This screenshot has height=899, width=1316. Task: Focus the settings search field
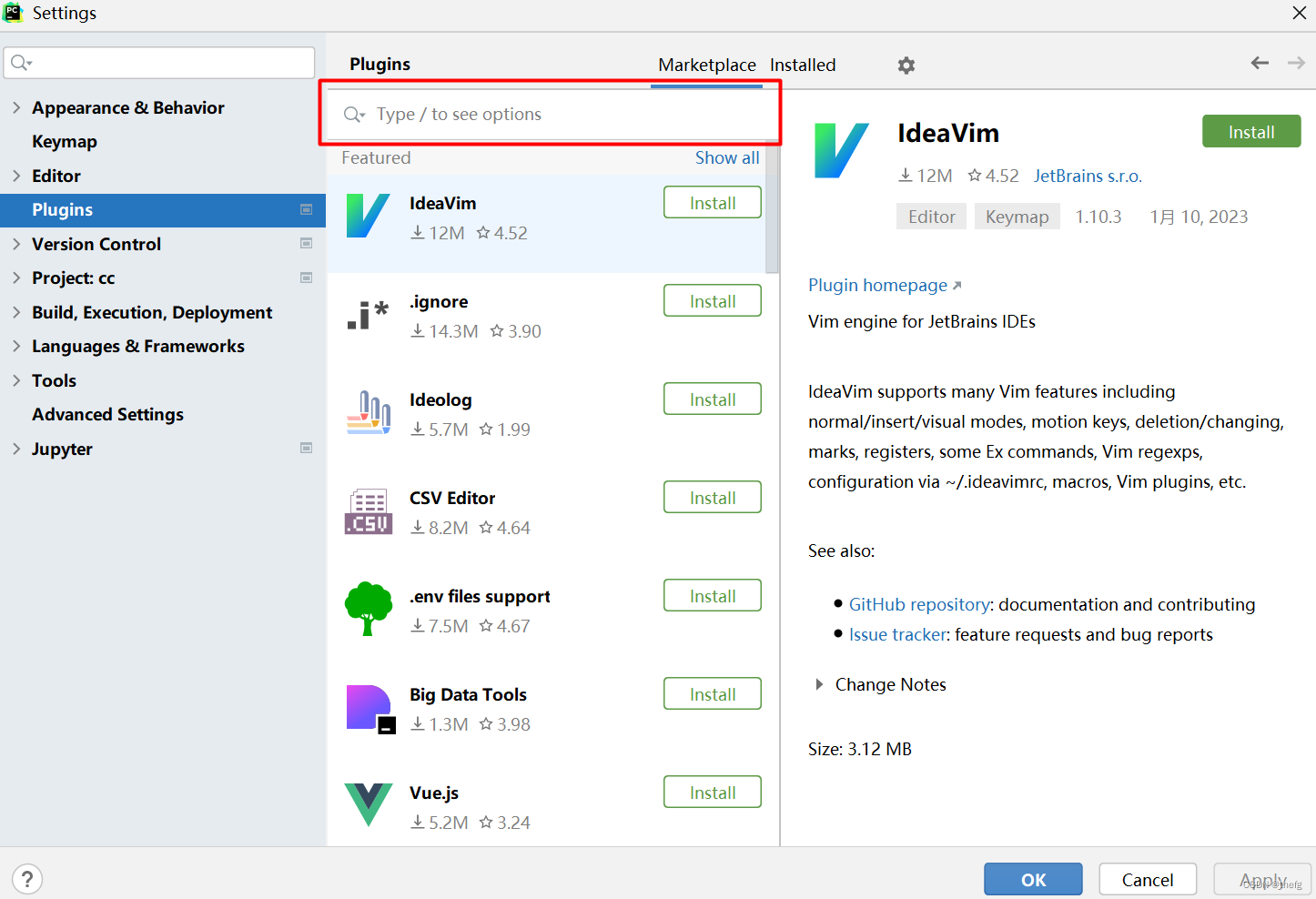pyautogui.click(x=159, y=63)
